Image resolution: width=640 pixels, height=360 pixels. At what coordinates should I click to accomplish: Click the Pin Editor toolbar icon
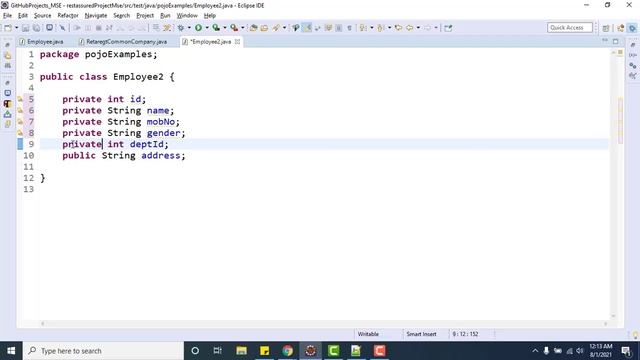click(x=448, y=28)
